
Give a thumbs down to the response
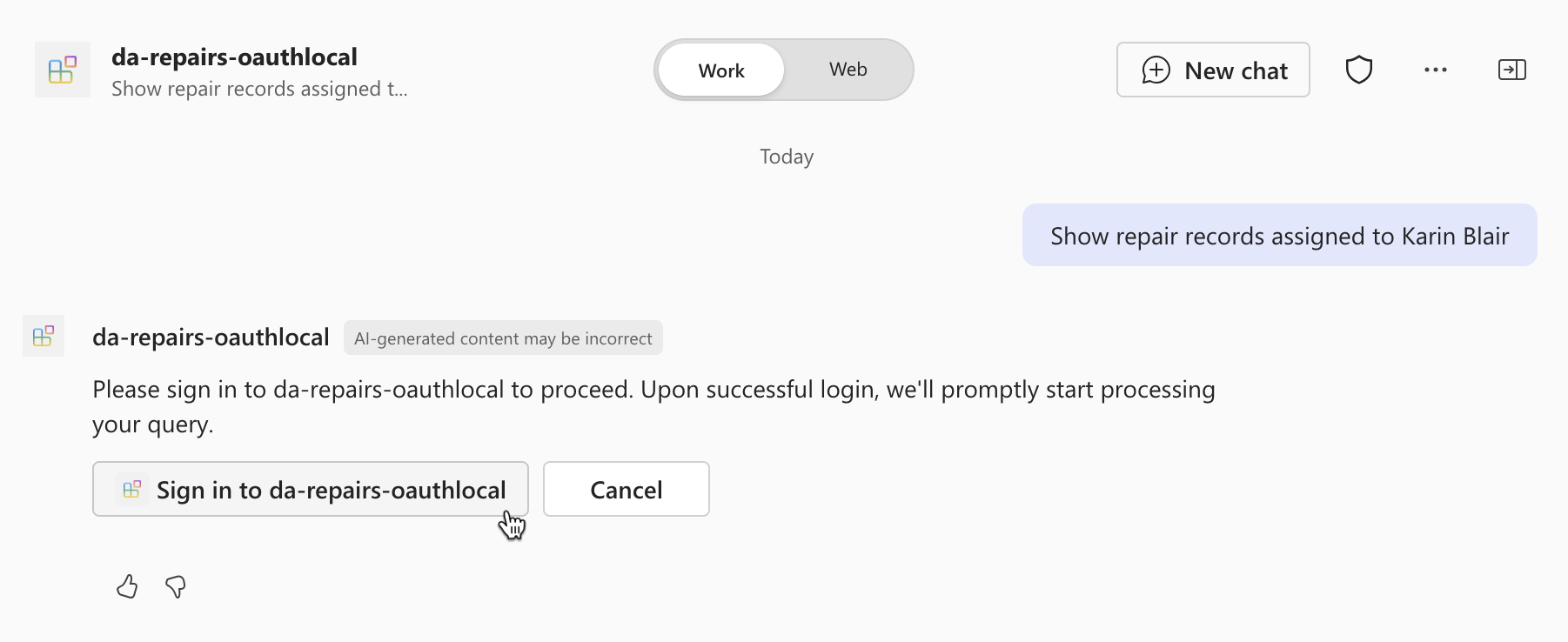pos(176,587)
